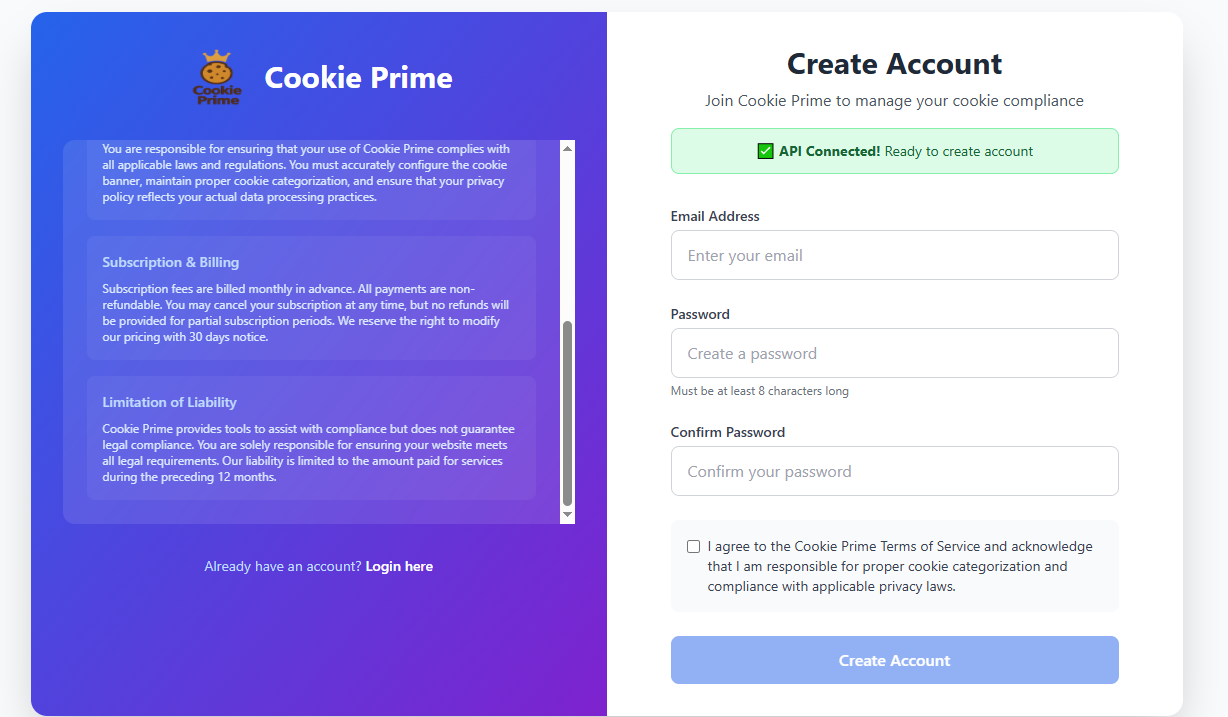Click the Email Address input field
This screenshot has height=717, width=1228.
894,255
